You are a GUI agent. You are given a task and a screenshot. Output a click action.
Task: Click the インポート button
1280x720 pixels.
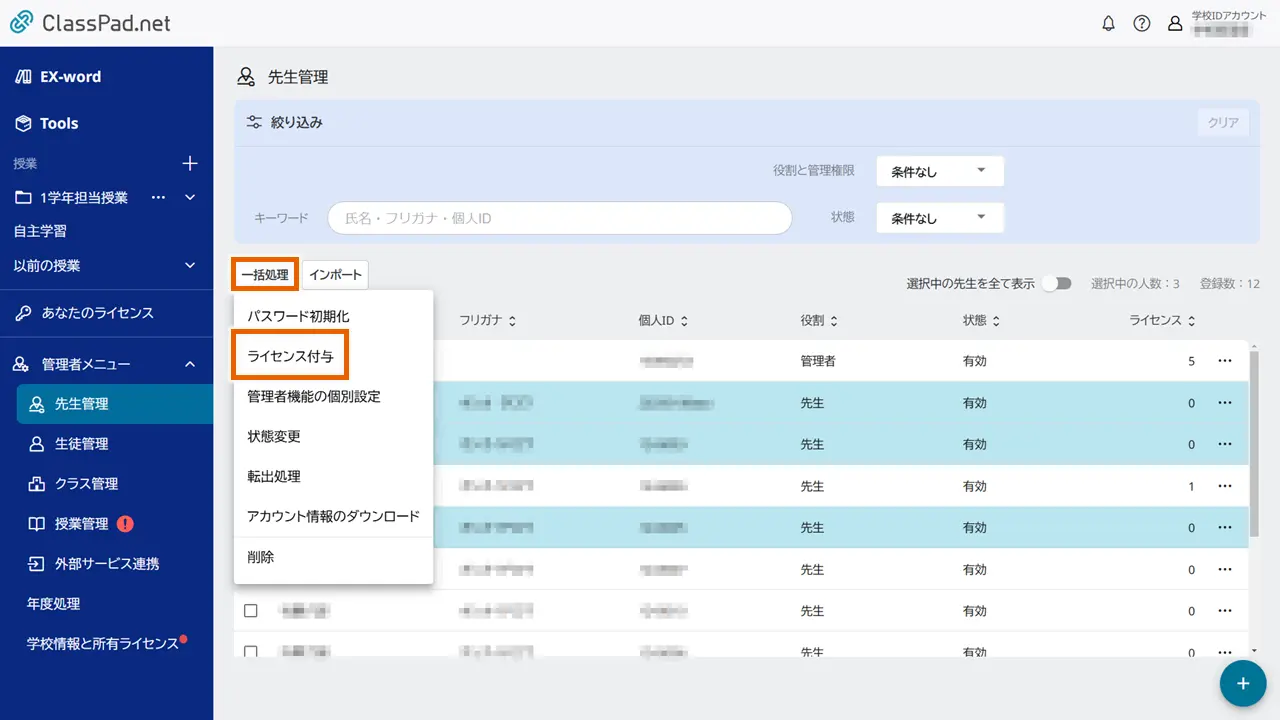[x=336, y=274]
